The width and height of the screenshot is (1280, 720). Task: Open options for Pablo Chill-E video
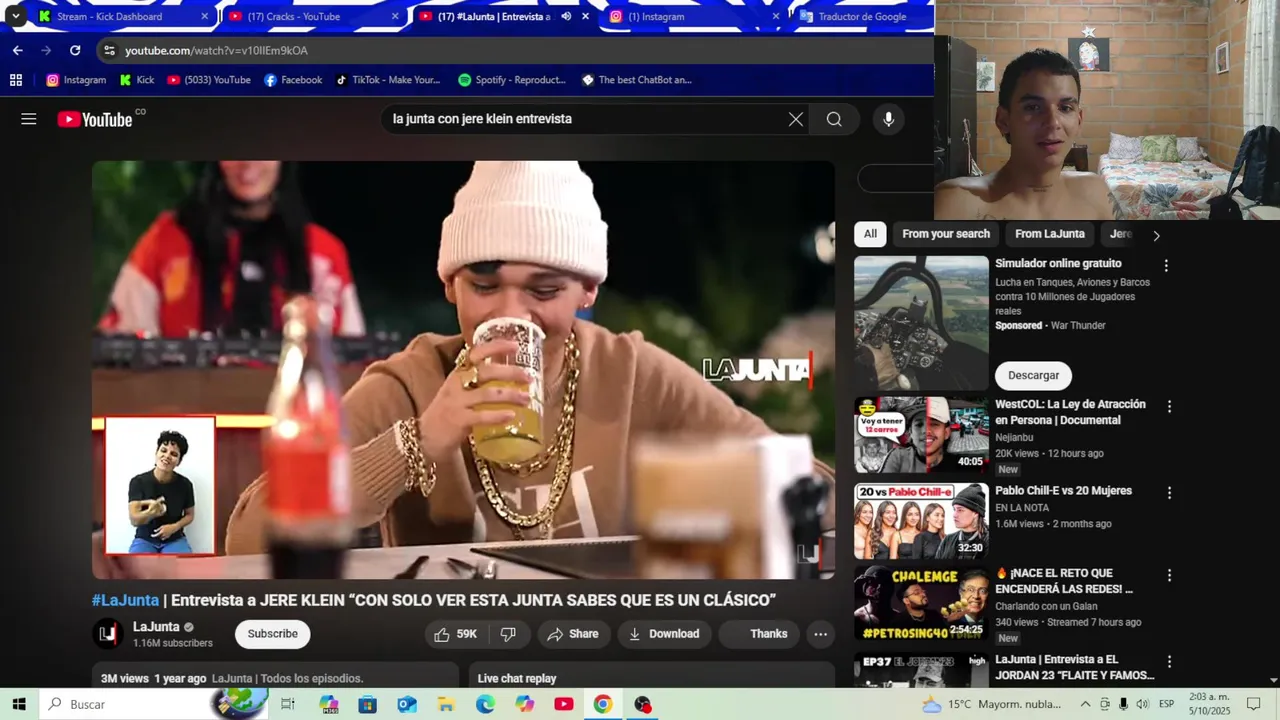click(x=1169, y=493)
